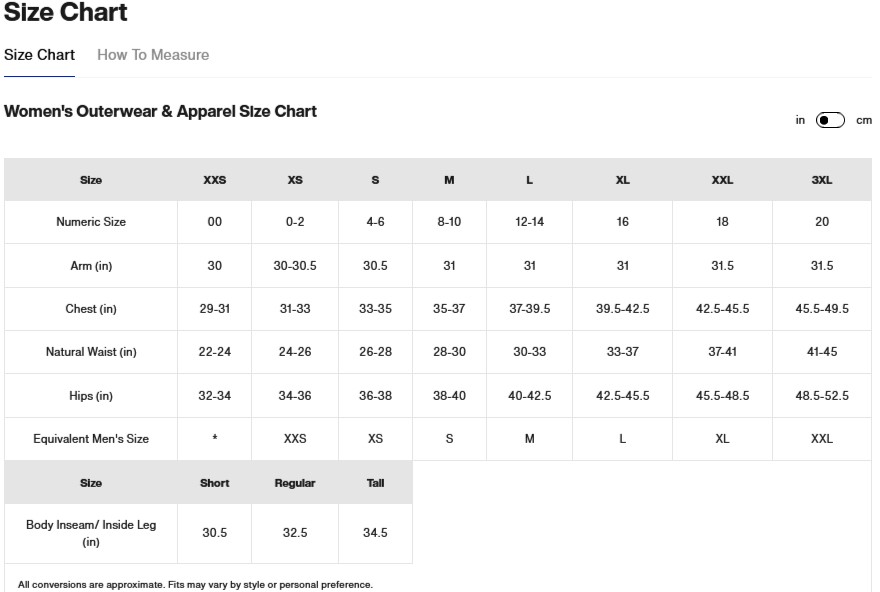The width and height of the screenshot is (880, 592).
Task: Click the "in" unit label
Action: coord(800,120)
